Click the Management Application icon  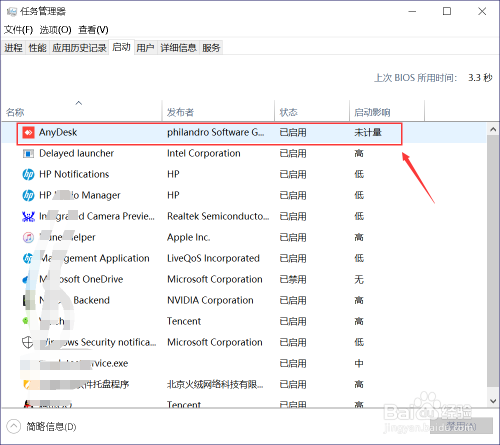pos(28,258)
